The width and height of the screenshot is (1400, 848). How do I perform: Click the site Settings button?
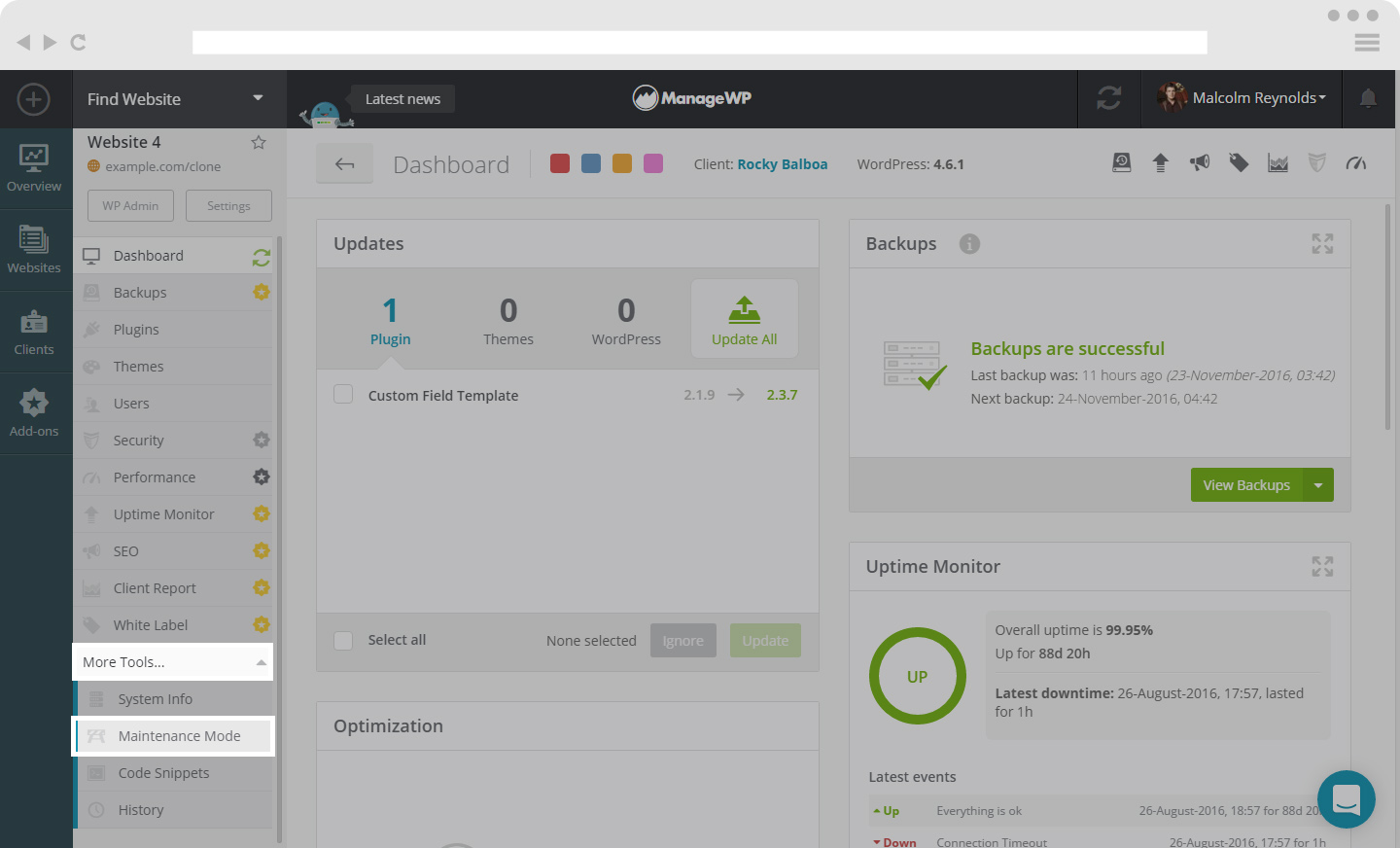228,206
